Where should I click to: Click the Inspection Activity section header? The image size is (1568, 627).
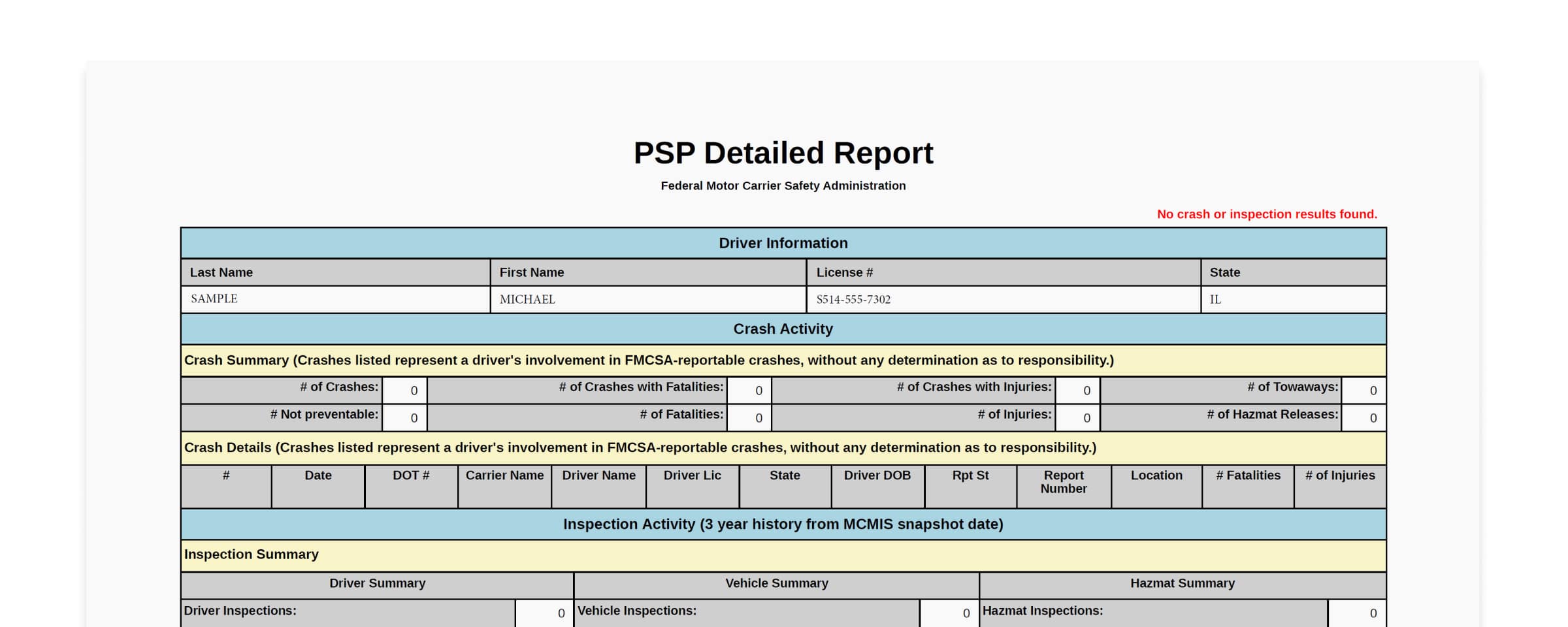coord(783,524)
